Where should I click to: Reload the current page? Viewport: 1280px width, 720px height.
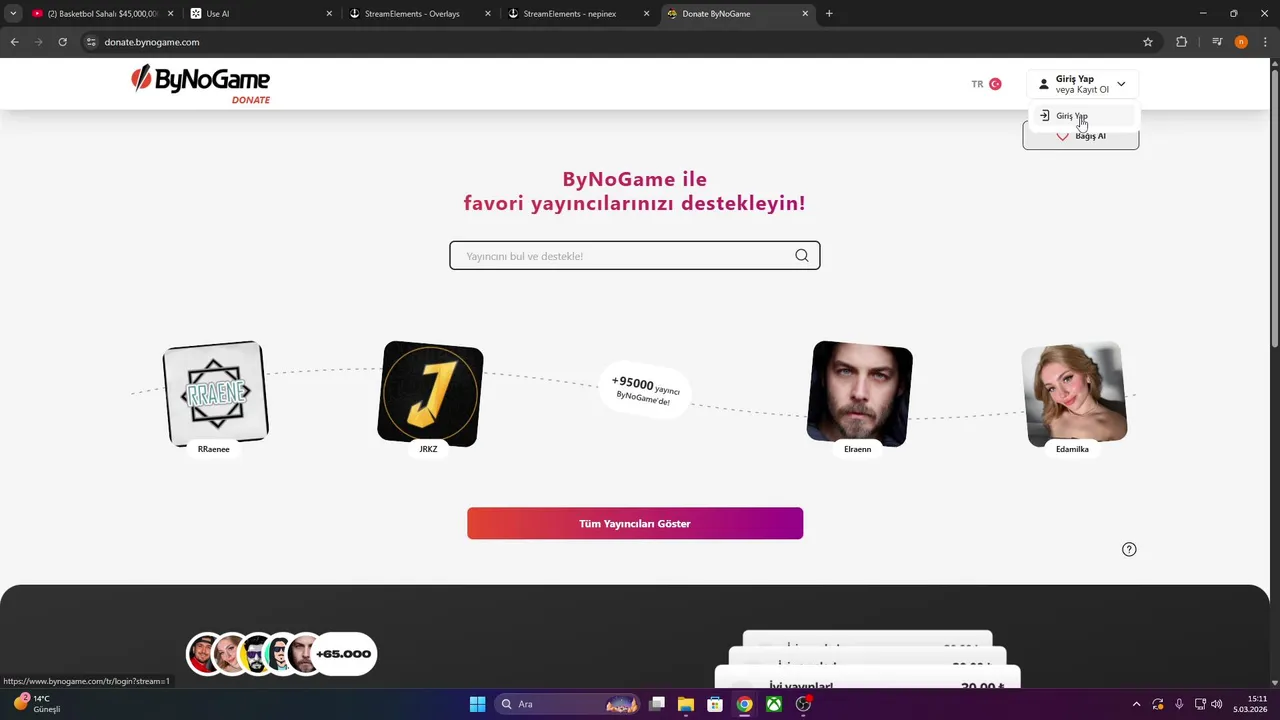62,42
